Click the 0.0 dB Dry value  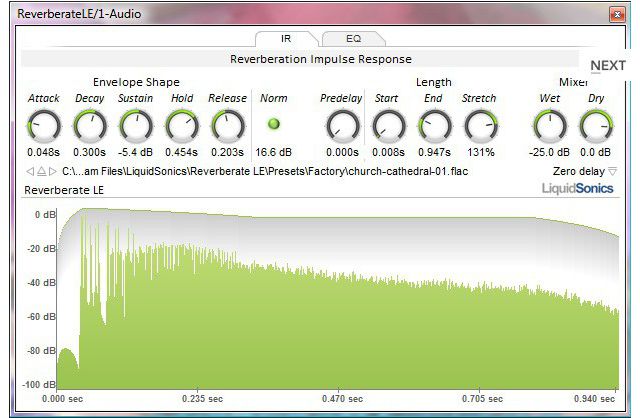[596, 152]
